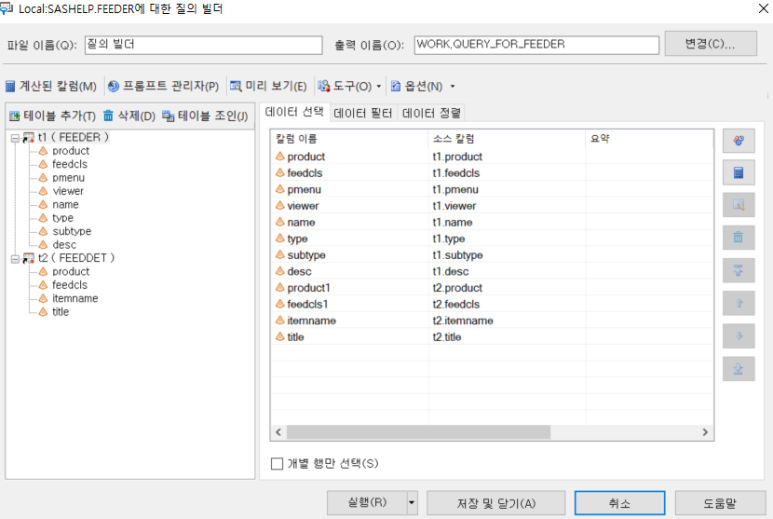Screen dimensions: 773x519
Task: Click calculator icon button right of grid
Action: click(738, 173)
